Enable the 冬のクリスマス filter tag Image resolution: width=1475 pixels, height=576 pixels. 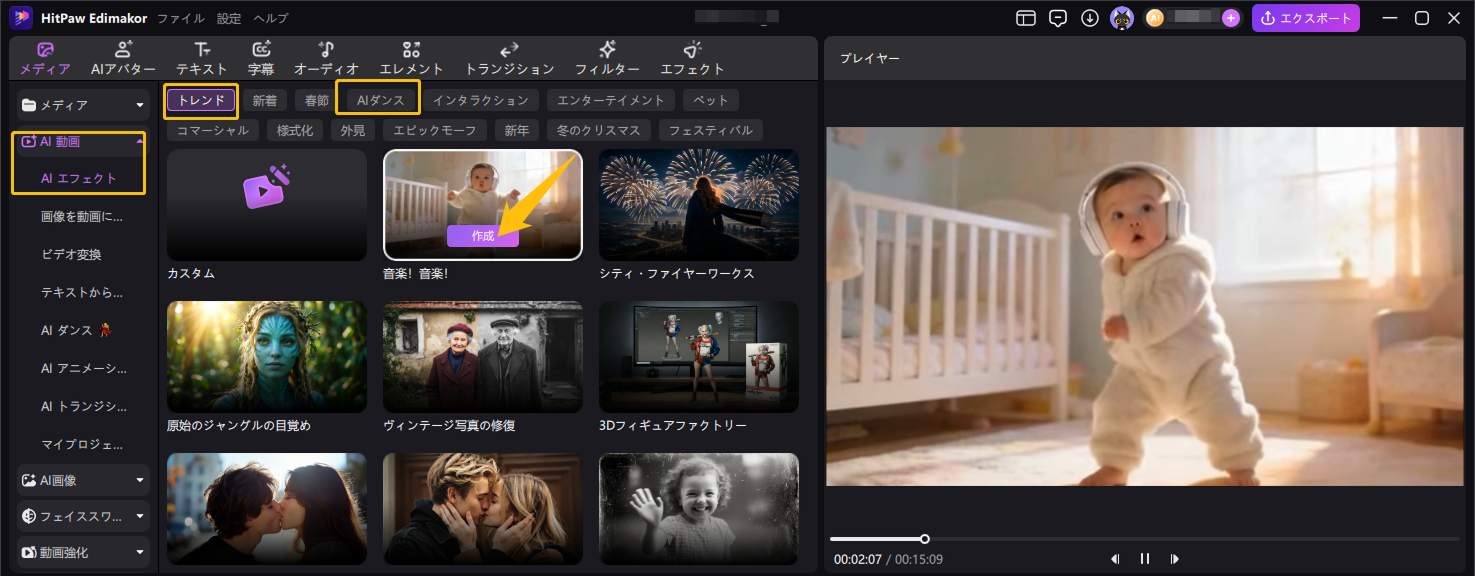click(598, 129)
